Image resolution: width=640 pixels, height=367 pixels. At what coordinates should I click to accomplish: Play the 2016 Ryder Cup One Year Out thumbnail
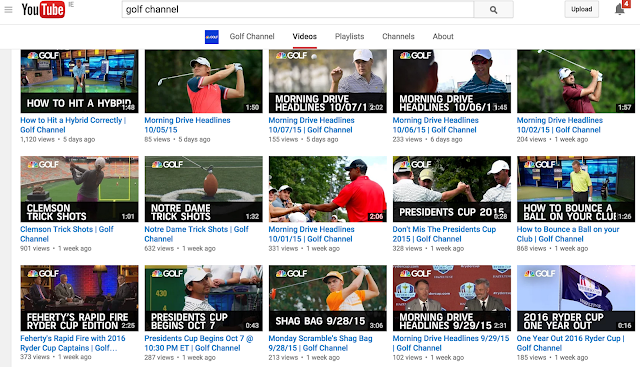576,298
